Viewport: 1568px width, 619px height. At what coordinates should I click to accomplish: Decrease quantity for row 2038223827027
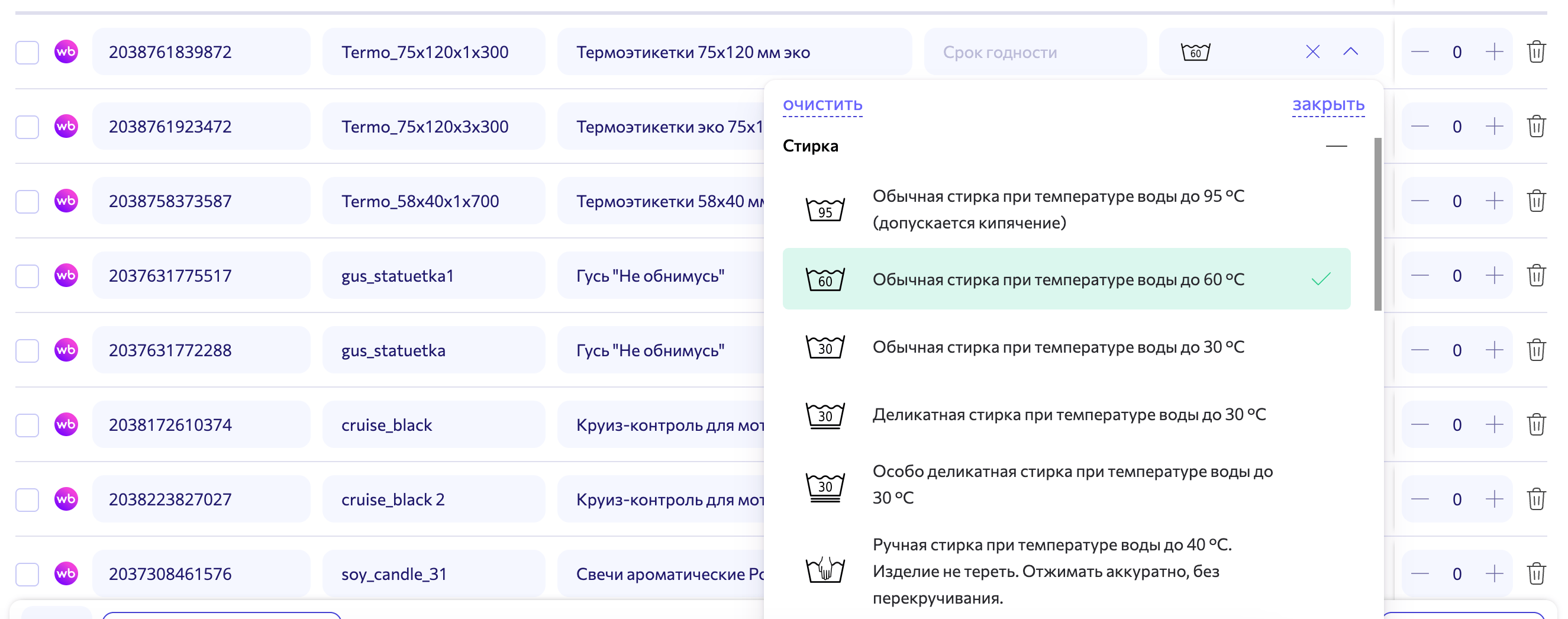tap(1419, 499)
